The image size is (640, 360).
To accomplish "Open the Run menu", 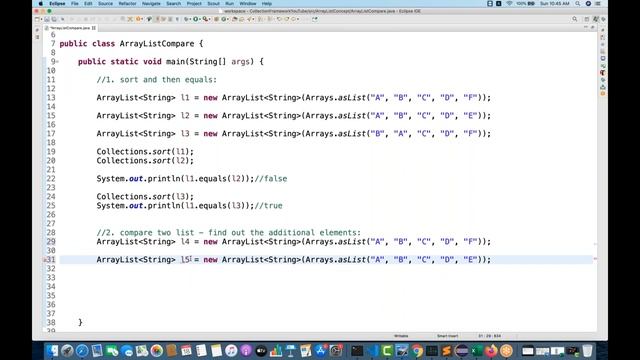I will tap(229, 3).
